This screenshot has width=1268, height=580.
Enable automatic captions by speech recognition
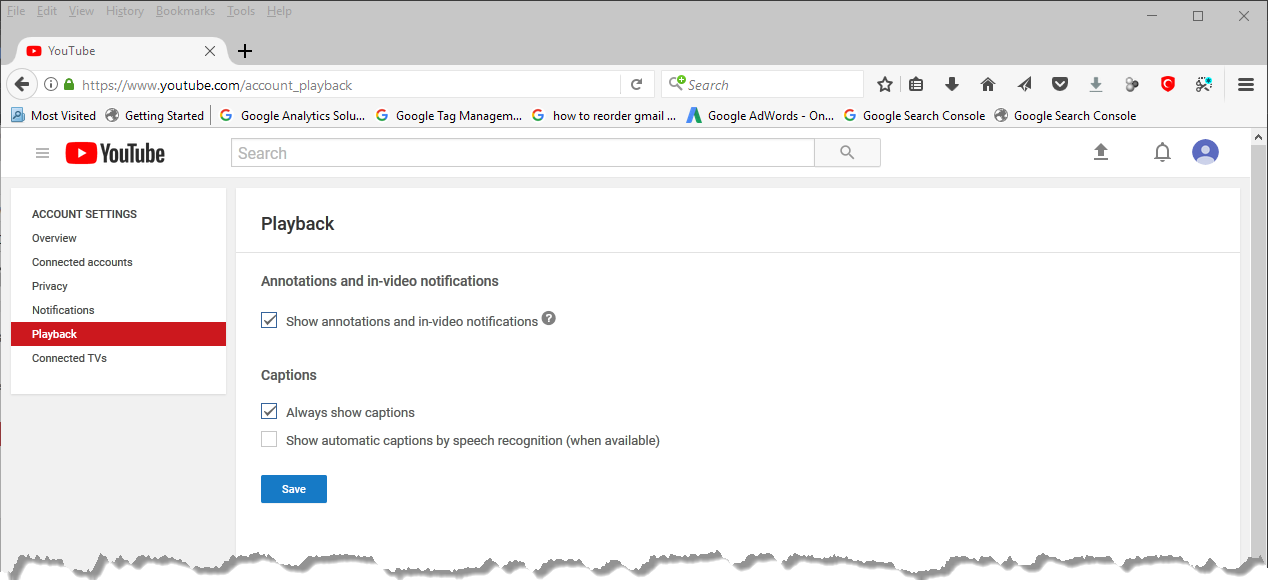(x=269, y=440)
